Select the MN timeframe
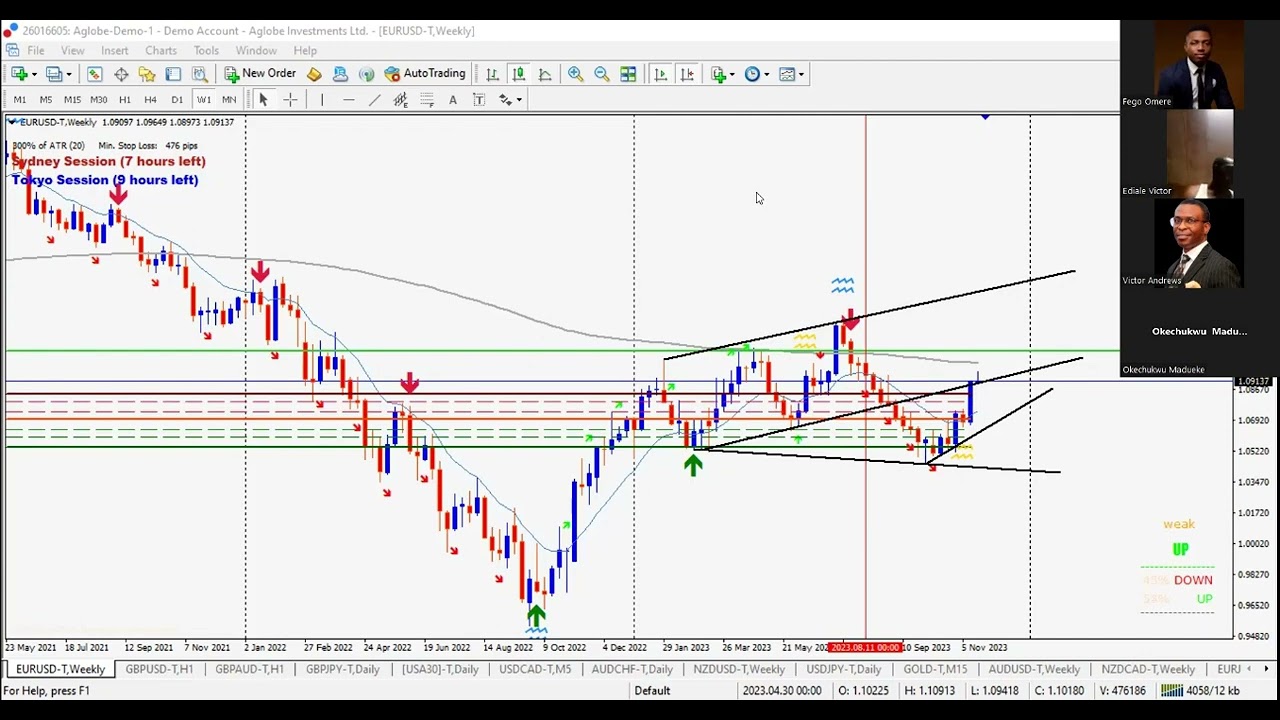 tap(229, 100)
